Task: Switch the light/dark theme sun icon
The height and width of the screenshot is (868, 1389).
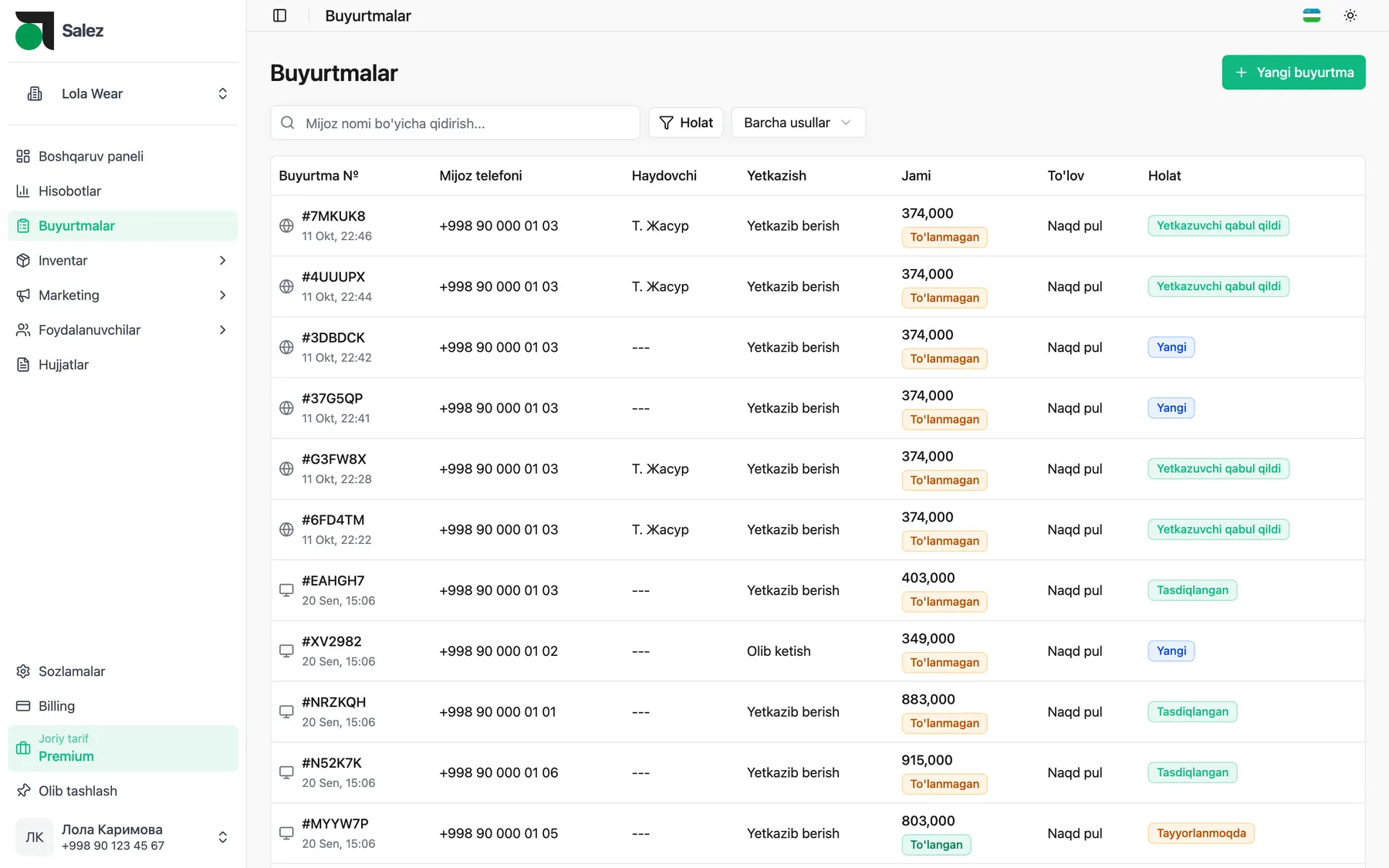Action: (x=1350, y=15)
